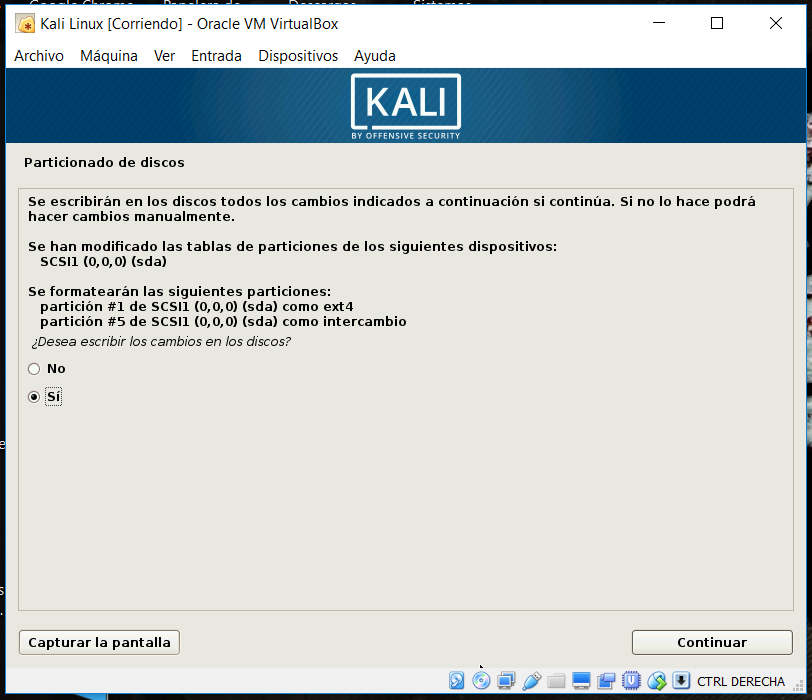Open the Entrada menu
The image size is (812, 700).
216,56
